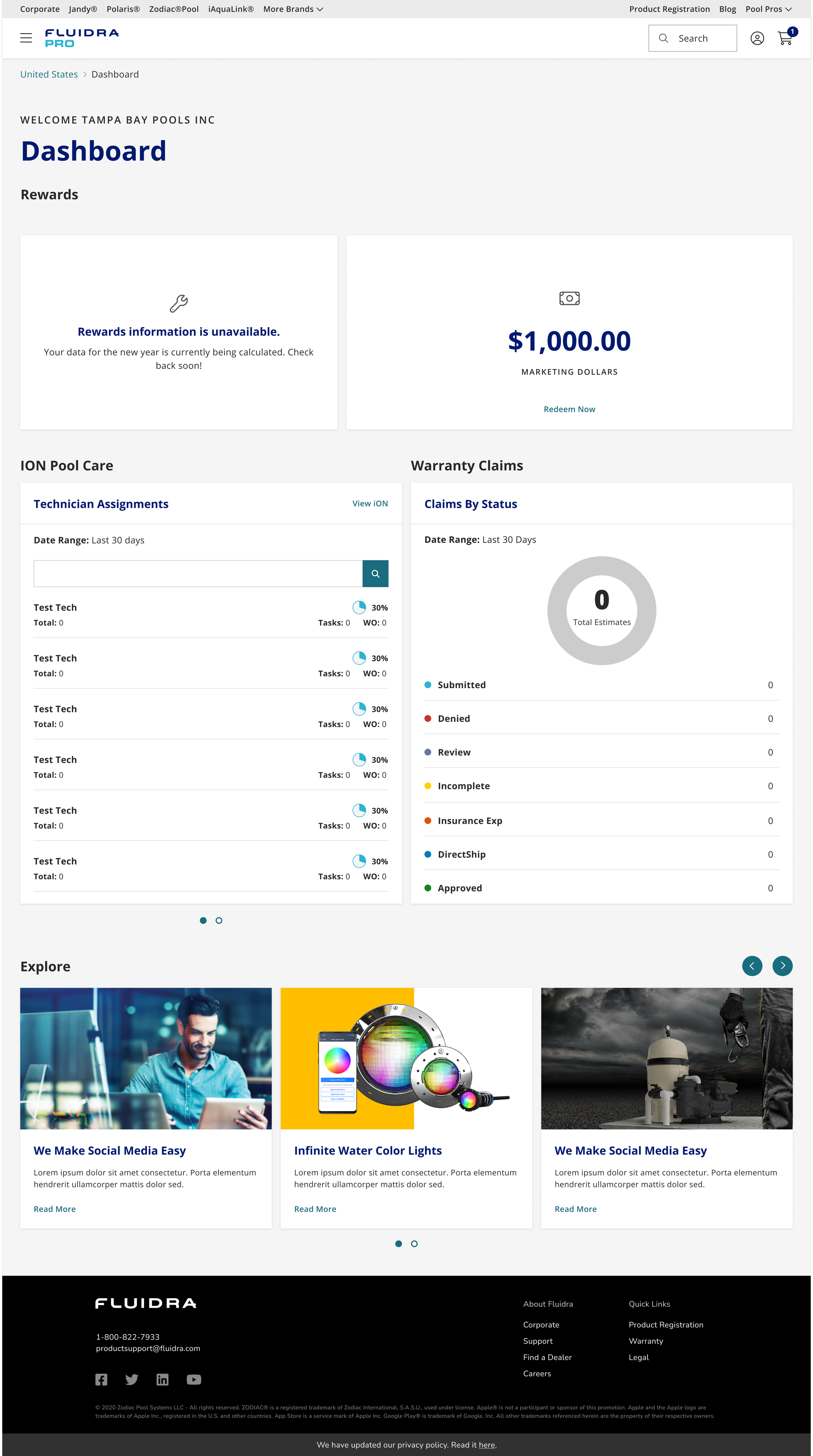Open the YouTube icon in footer
813x1456 pixels.
click(194, 1380)
